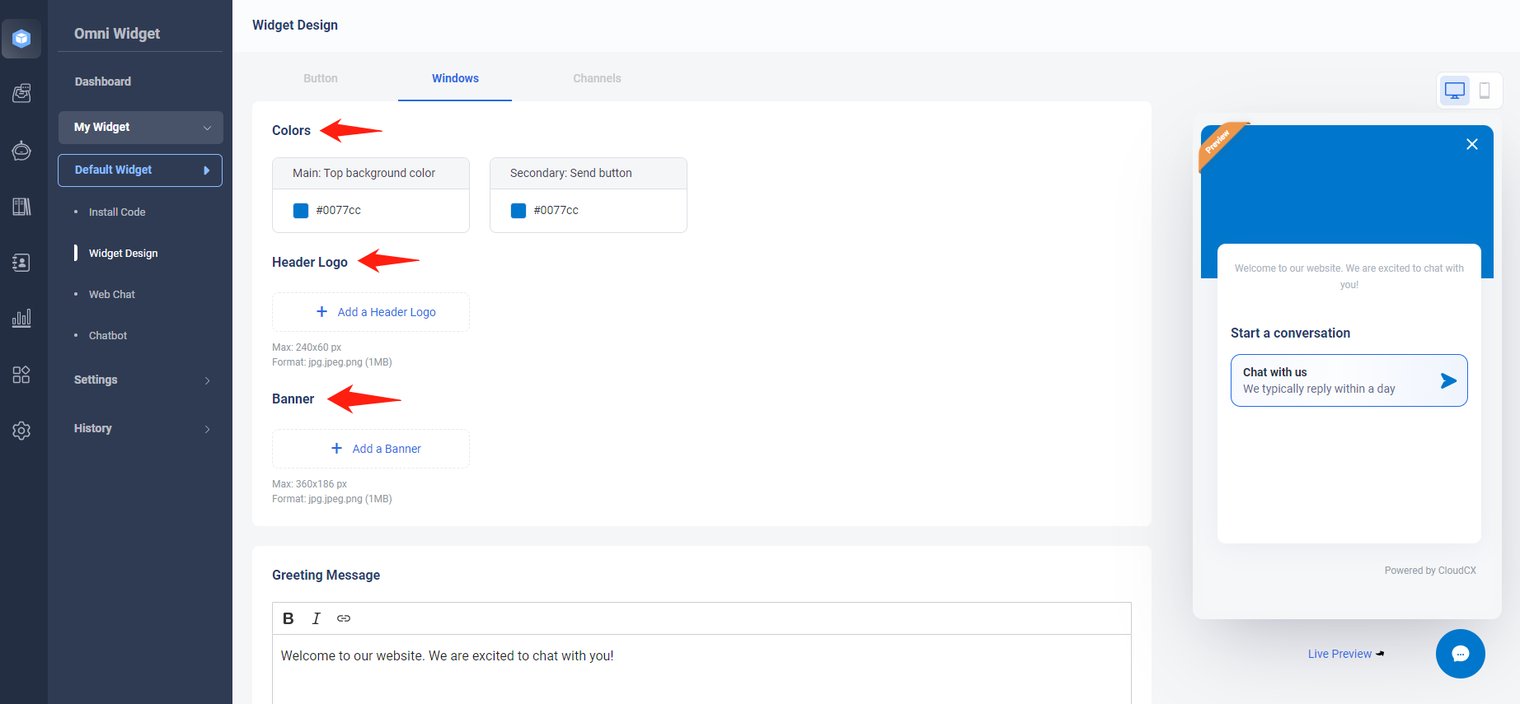The height and width of the screenshot is (704, 1520).
Task: Open the settings gear icon in sidebar
Action: (21, 430)
